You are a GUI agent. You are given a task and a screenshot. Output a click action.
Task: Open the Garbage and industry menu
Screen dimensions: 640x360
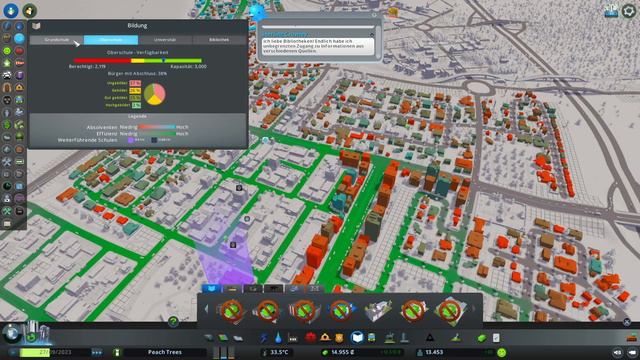[293, 338]
